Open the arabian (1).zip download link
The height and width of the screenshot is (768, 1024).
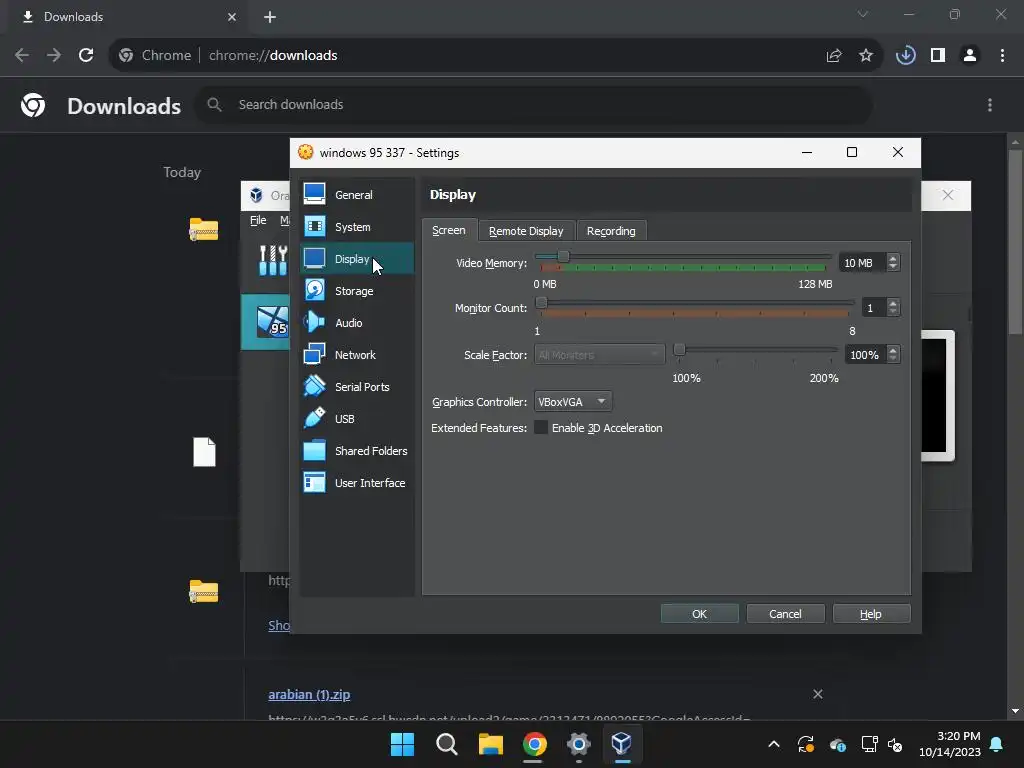[309, 694]
